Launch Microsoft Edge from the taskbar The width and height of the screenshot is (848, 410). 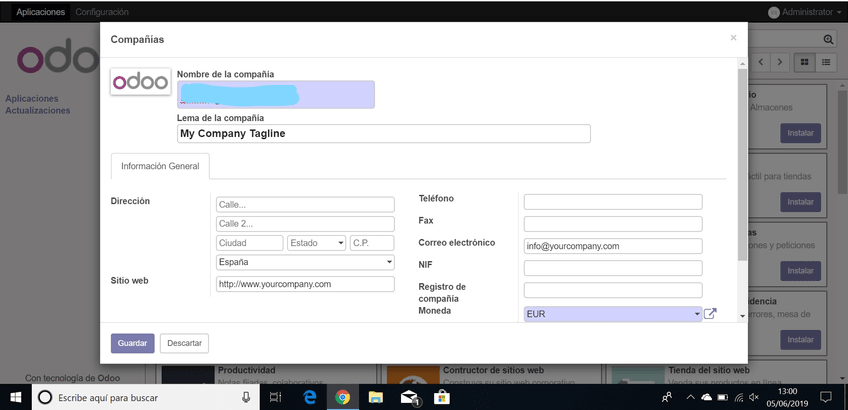pyautogui.click(x=310, y=397)
